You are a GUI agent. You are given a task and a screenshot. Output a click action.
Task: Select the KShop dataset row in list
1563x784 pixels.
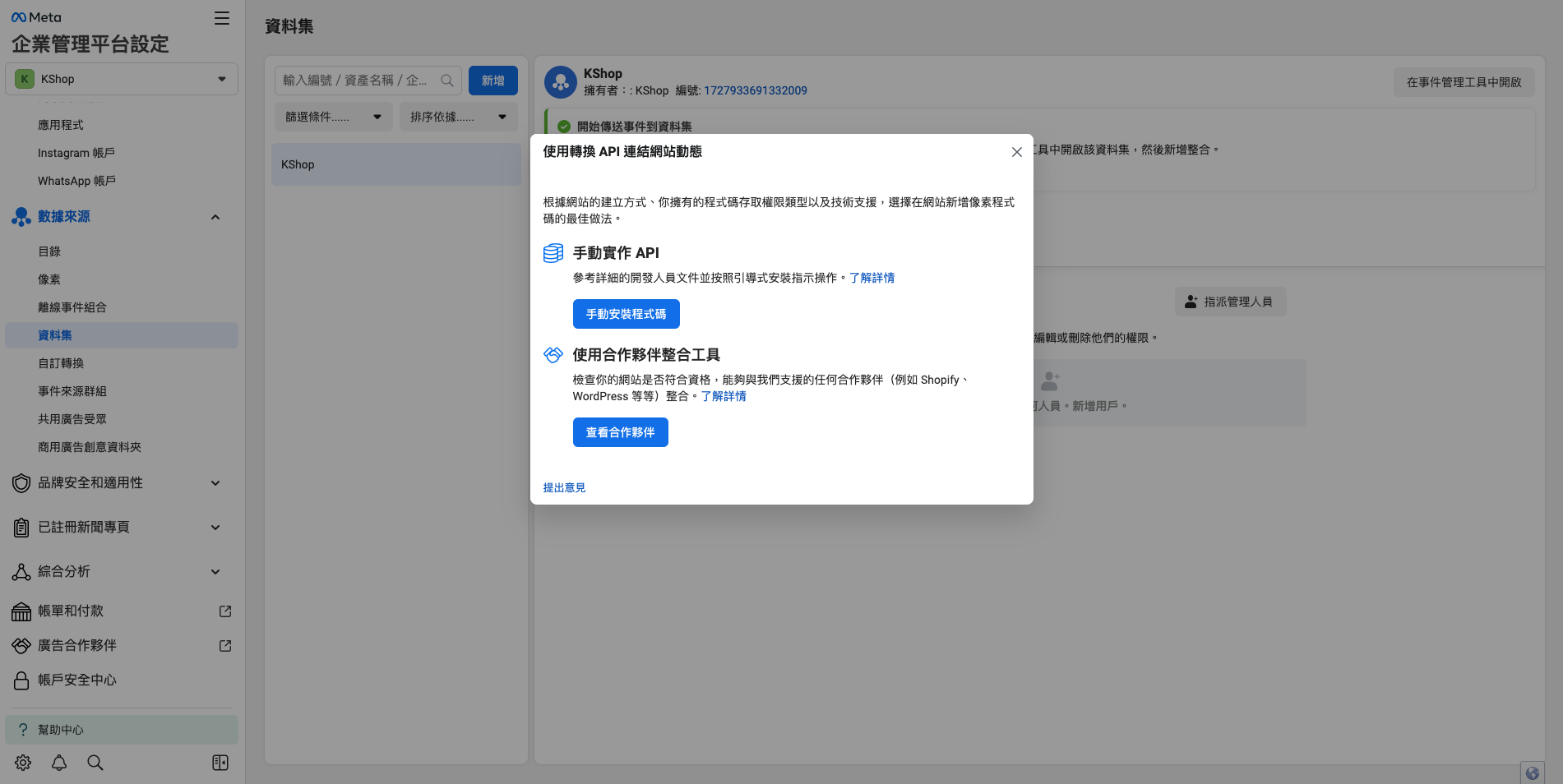tap(396, 164)
